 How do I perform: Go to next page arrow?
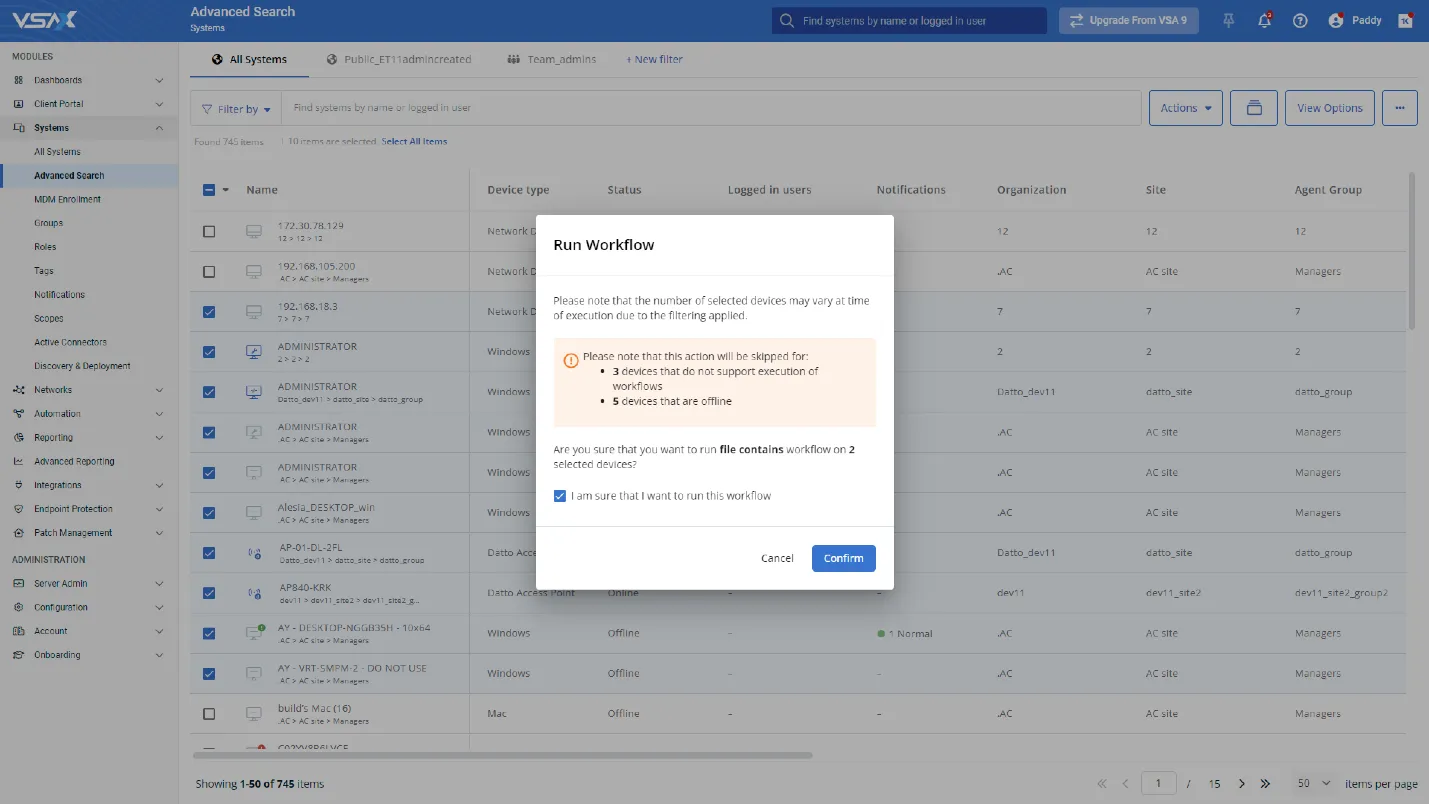tap(1242, 784)
